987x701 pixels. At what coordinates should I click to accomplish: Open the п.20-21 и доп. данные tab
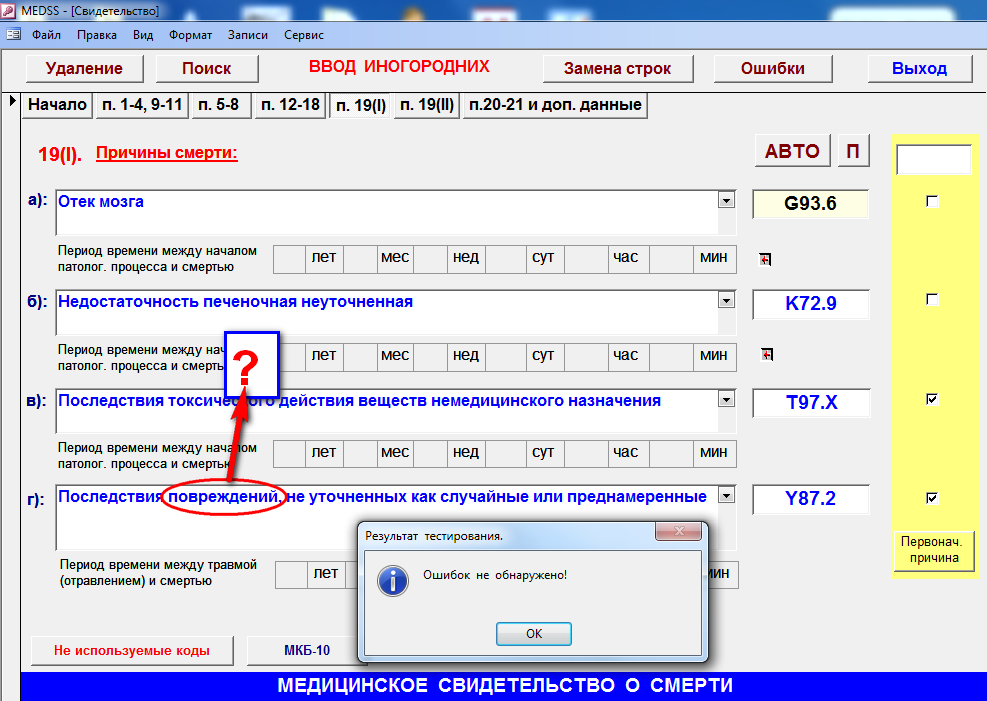click(x=555, y=104)
